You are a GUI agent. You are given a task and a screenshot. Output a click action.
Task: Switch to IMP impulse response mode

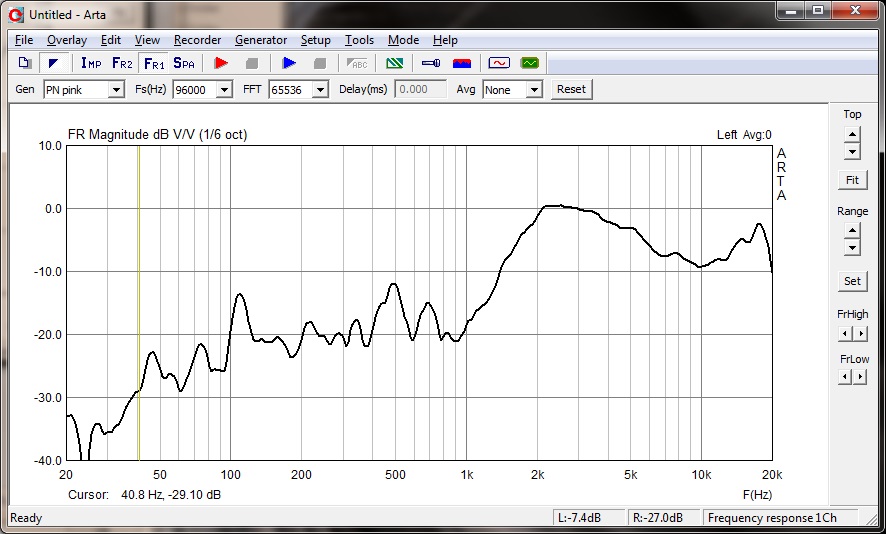(x=91, y=63)
